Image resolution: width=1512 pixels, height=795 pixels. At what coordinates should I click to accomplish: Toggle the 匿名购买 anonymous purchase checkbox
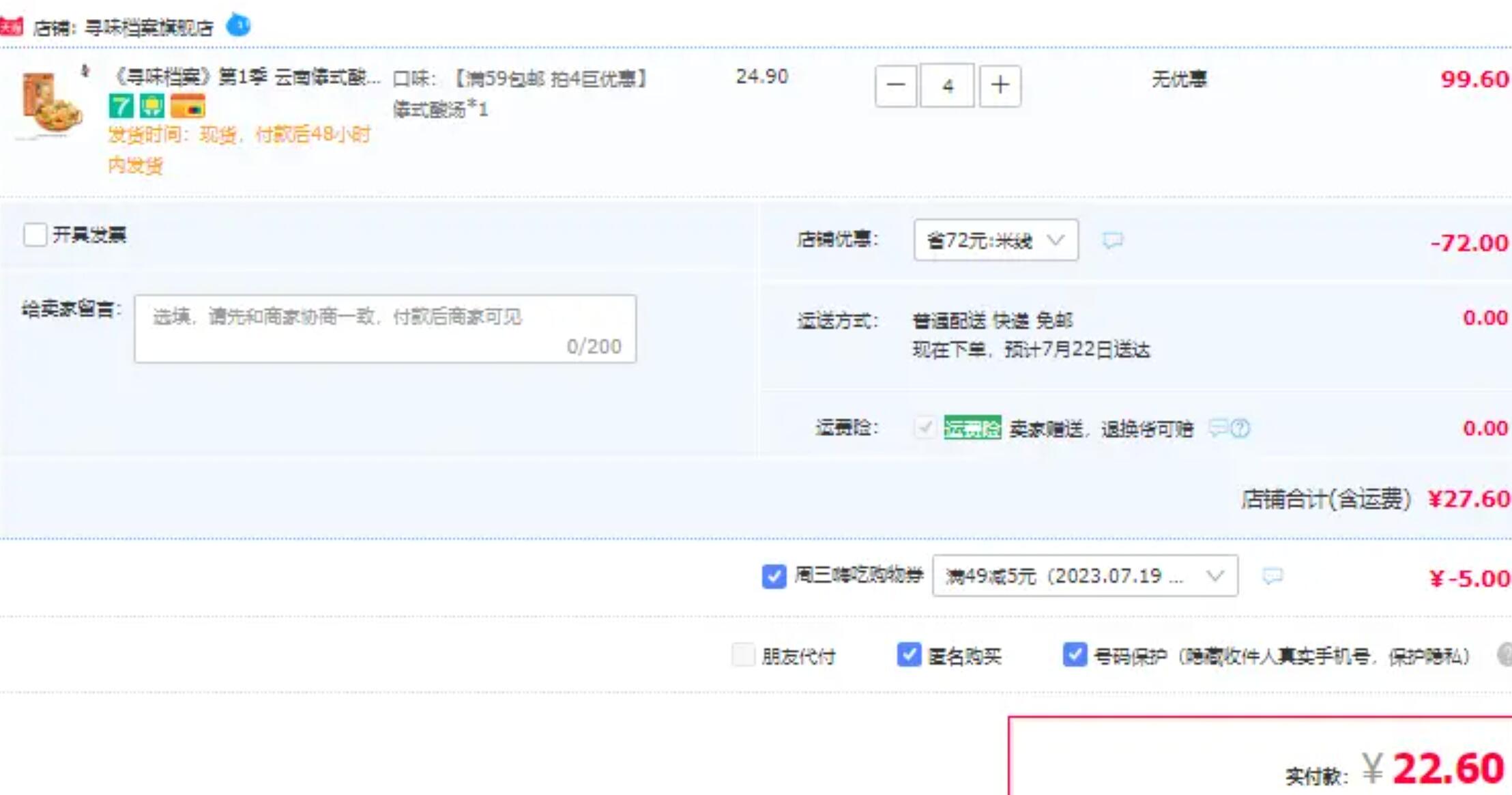(x=909, y=655)
